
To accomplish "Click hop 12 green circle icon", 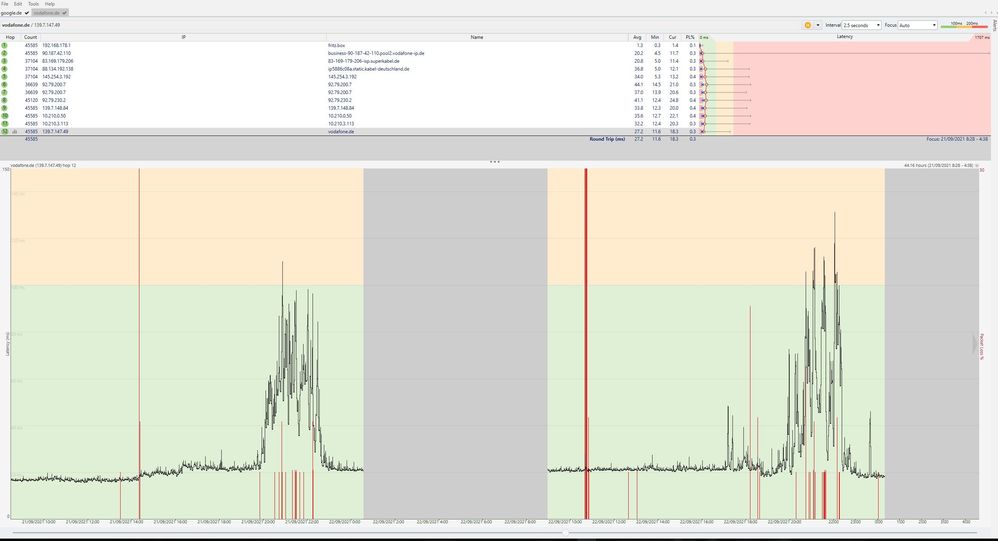I will pos(4,132).
